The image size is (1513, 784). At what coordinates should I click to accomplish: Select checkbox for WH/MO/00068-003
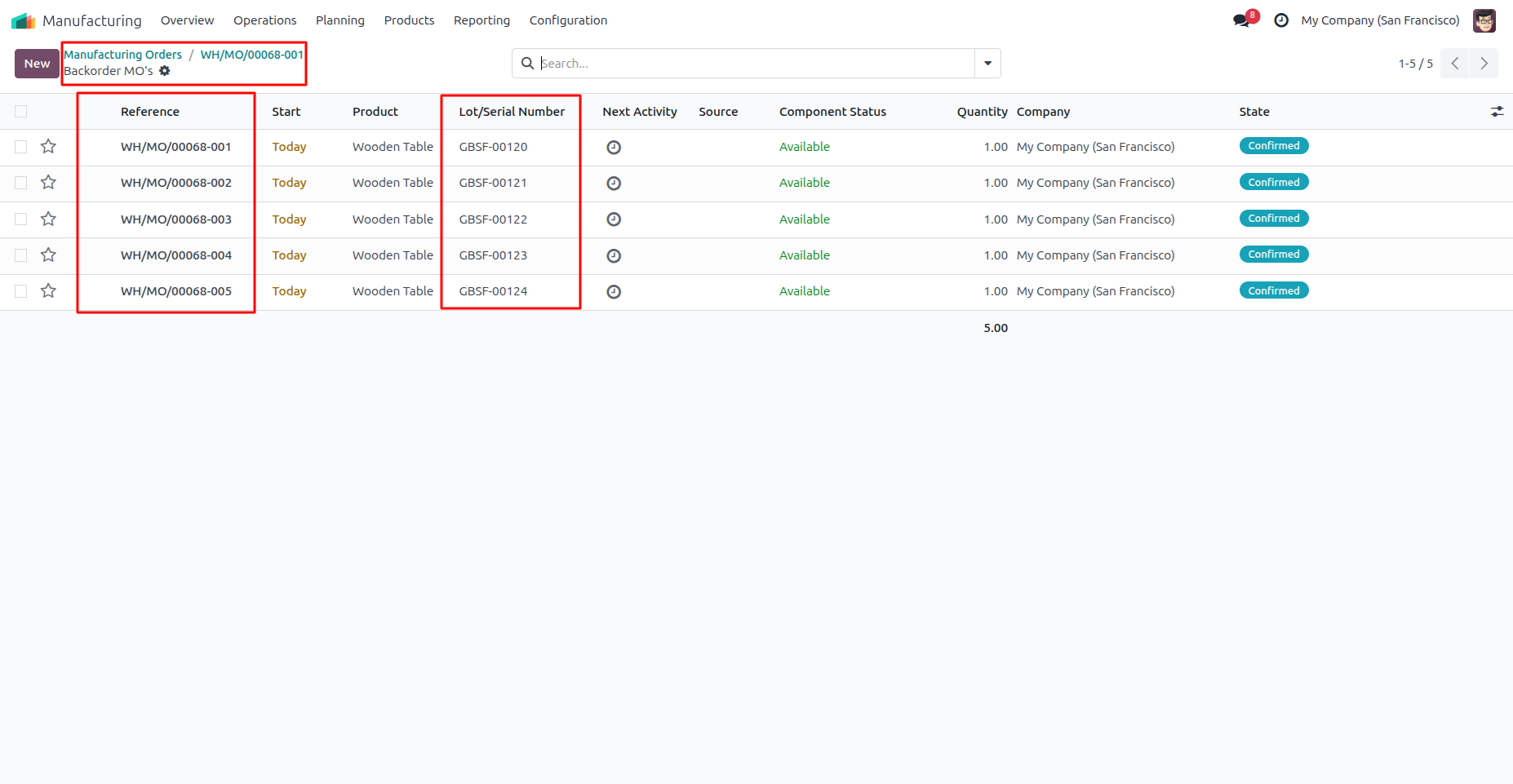(x=21, y=219)
